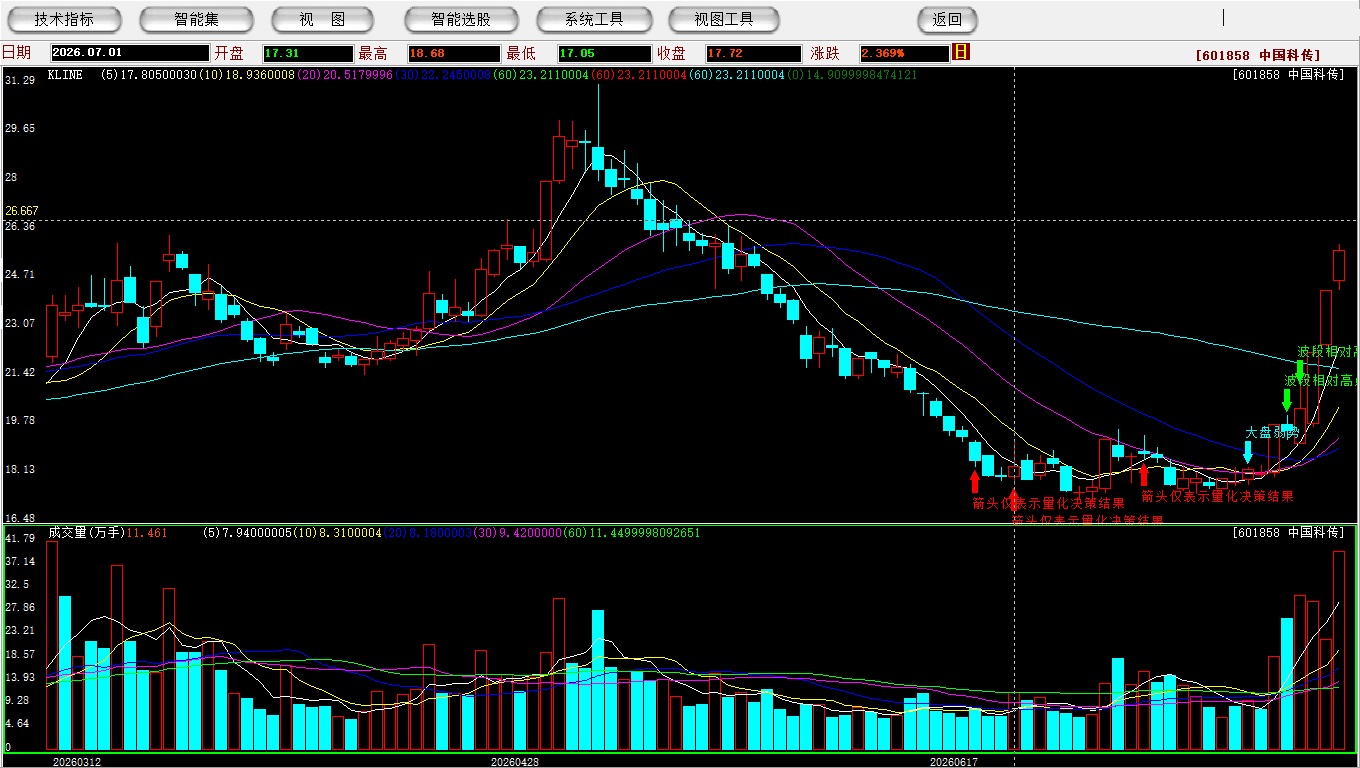Open the 智能集 menu
Screen dimensions: 1360x768
click(196, 19)
